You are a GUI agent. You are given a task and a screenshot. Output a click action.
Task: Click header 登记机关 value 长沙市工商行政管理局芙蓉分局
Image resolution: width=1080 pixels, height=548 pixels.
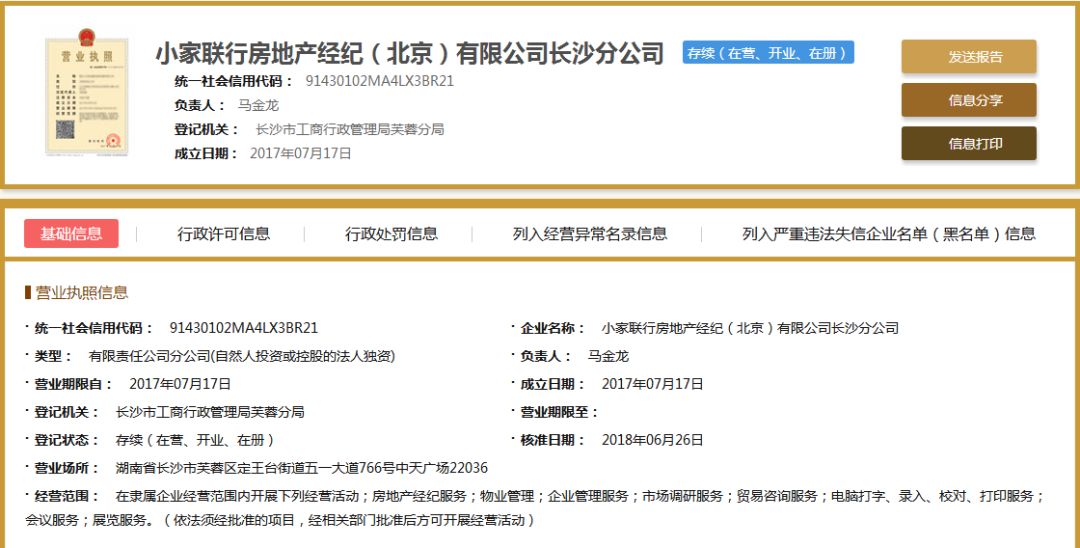350,129
